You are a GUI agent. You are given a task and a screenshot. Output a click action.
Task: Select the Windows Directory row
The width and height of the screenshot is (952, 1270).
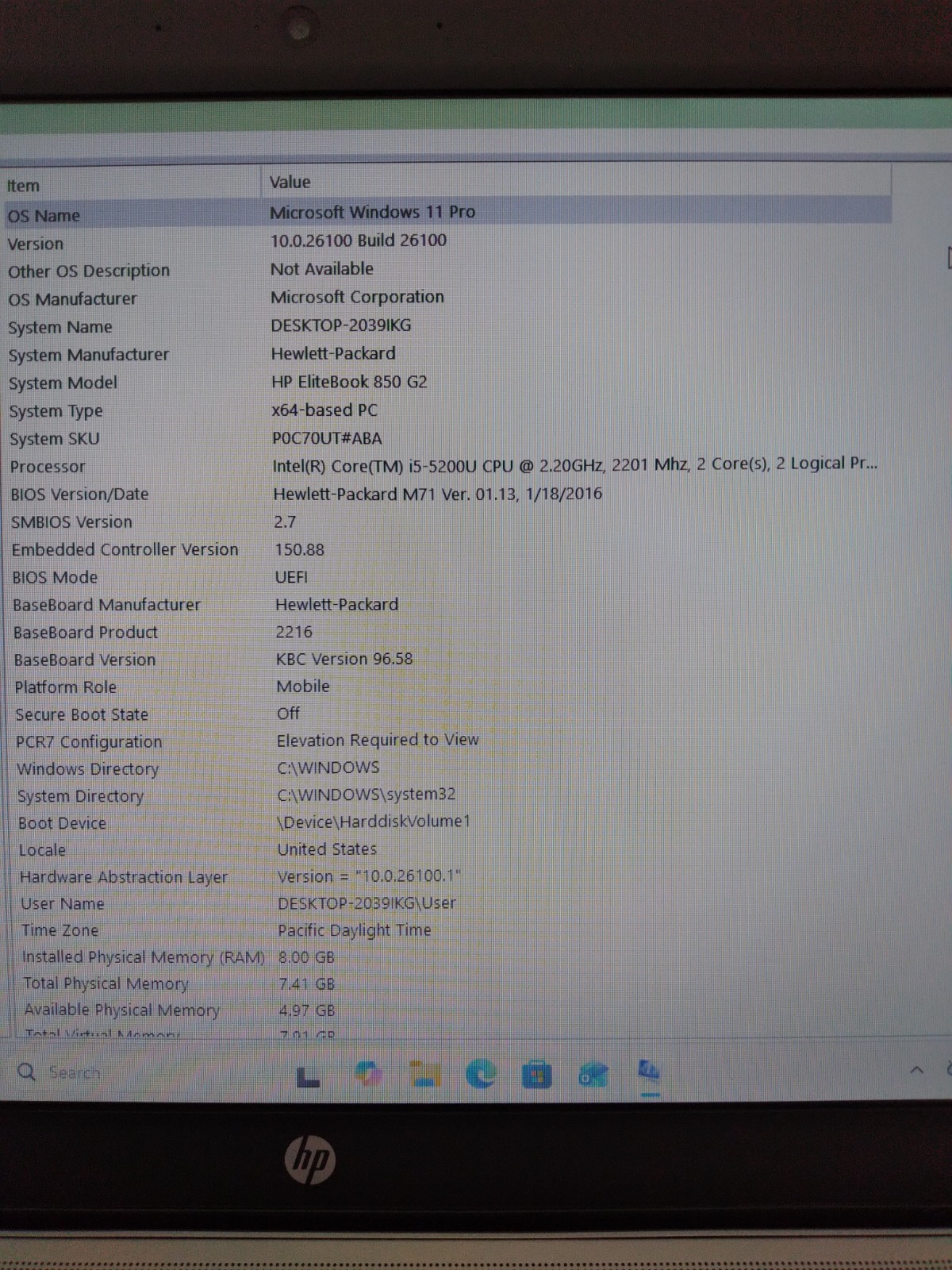[x=446, y=768]
